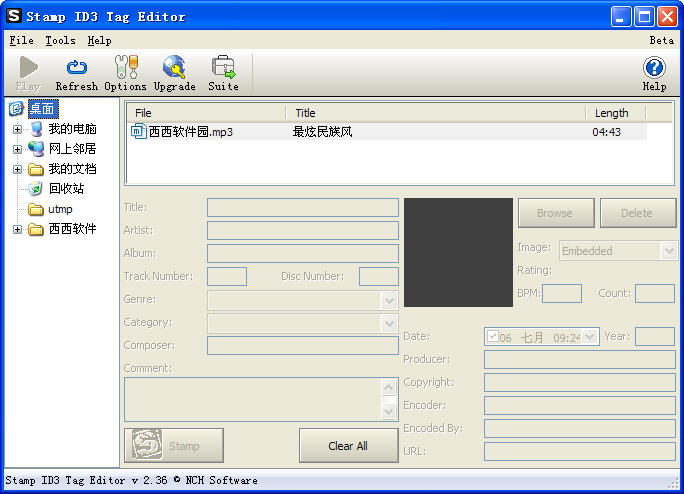Click the Delete image button
This screenshot has height=494, width=684.
click(x=638, y=213)
